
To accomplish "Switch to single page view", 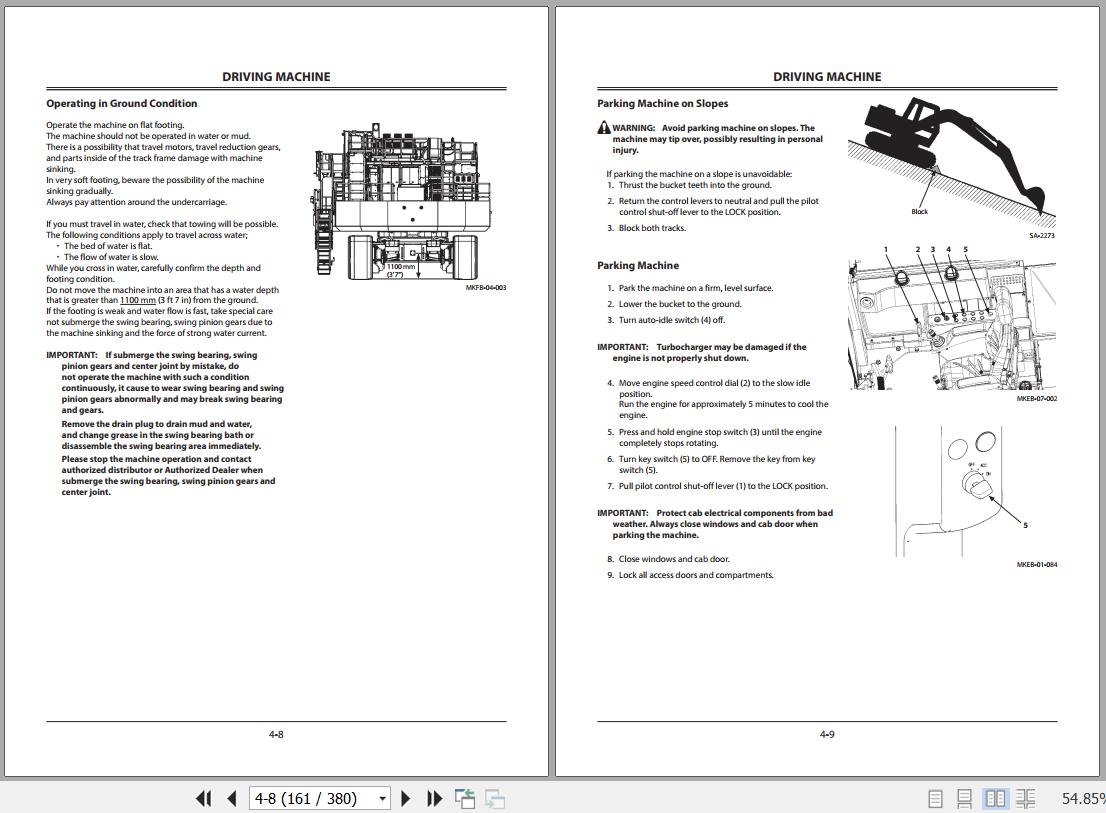I will tap(935, 798).
